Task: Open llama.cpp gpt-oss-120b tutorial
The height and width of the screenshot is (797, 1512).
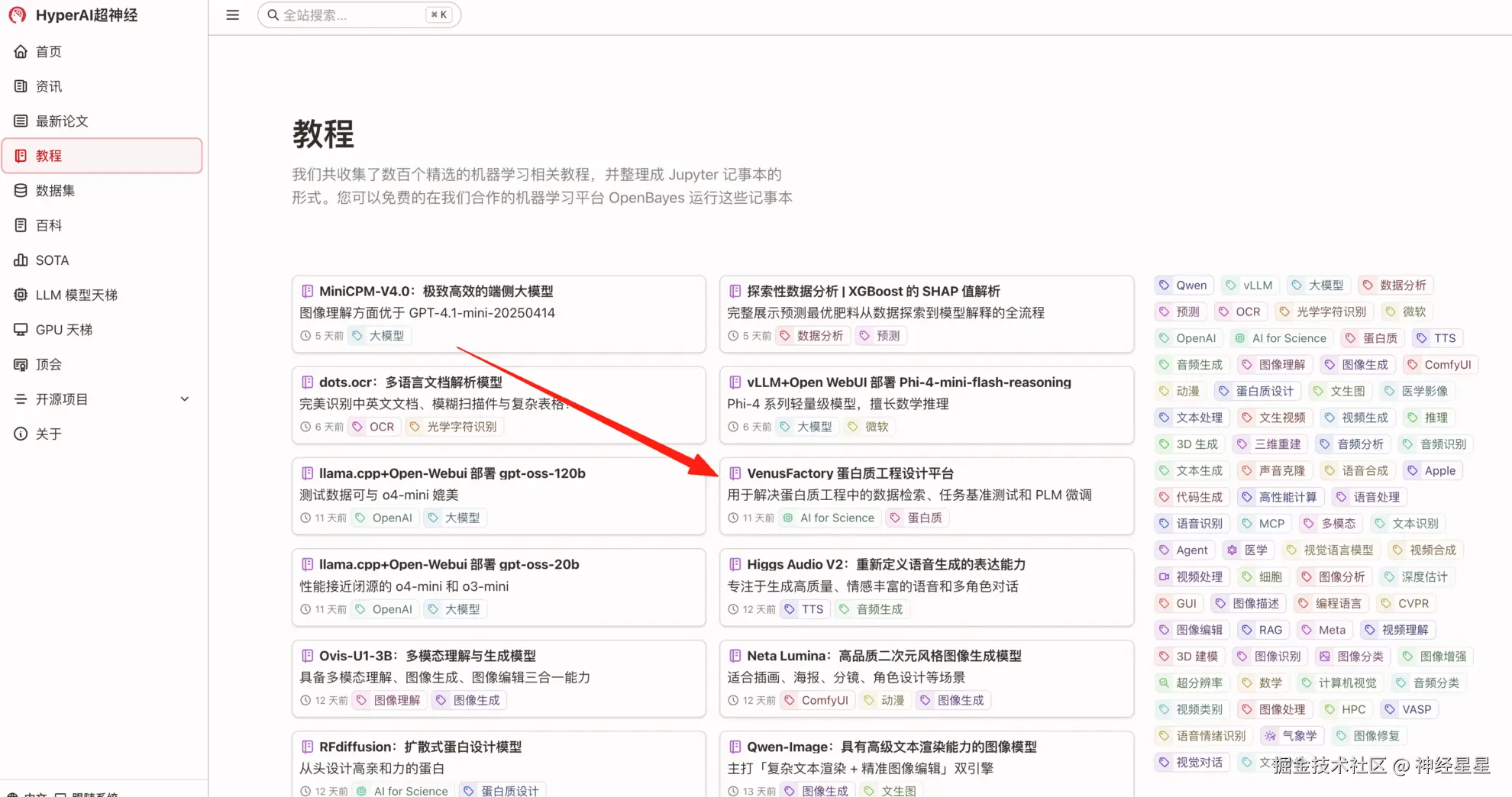Action: pos(452,473)
